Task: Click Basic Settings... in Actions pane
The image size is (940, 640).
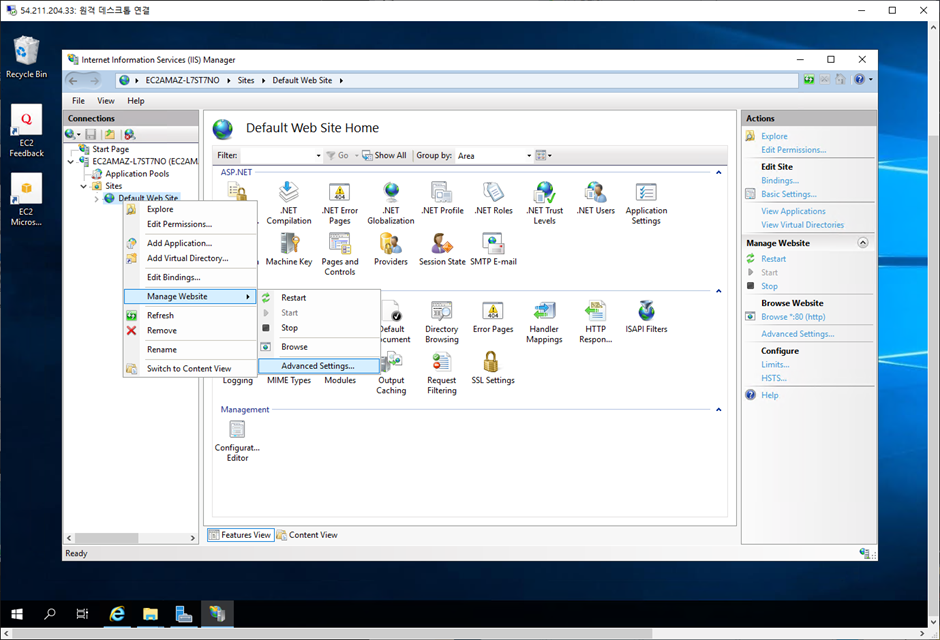Action: [788, 194]
